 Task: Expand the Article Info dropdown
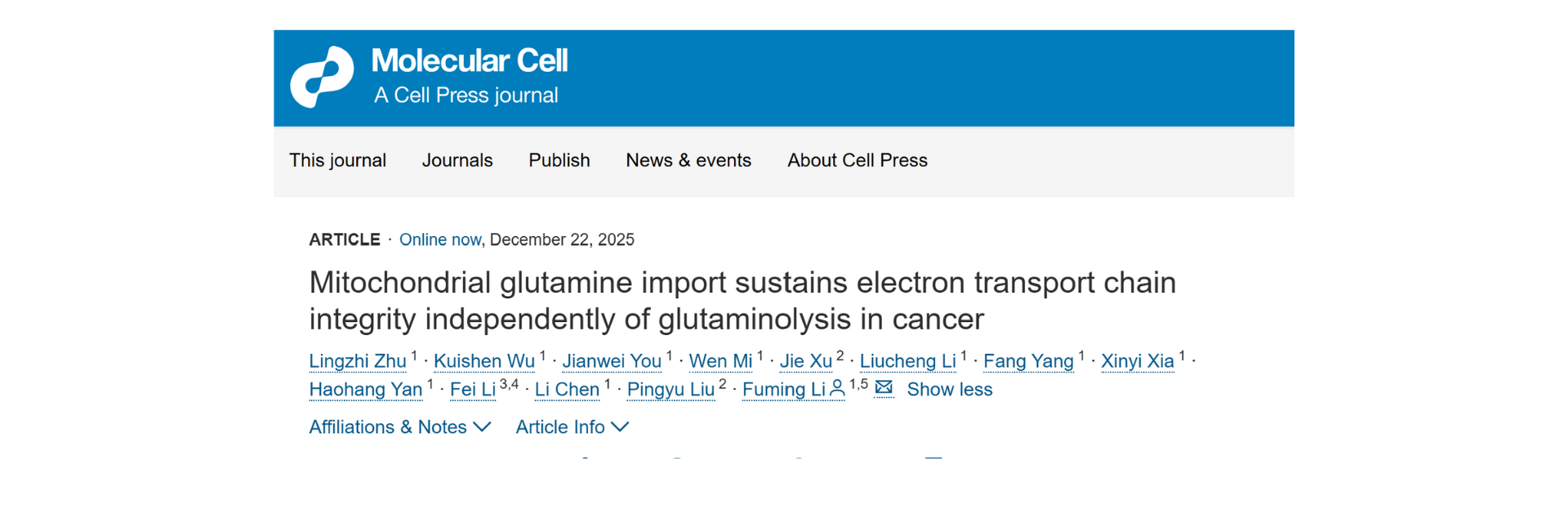pyautogui.click(x=572, y=427)
